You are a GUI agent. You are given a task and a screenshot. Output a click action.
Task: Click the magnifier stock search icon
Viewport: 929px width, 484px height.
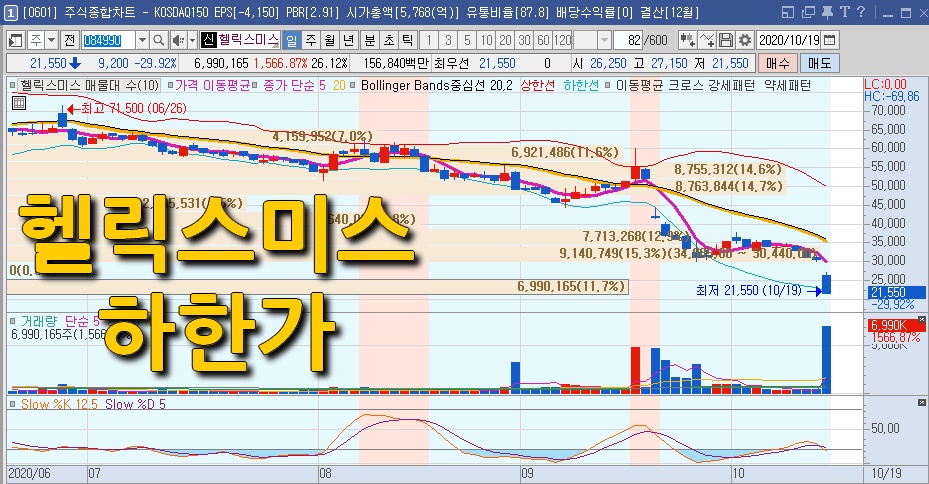[158, 40]
